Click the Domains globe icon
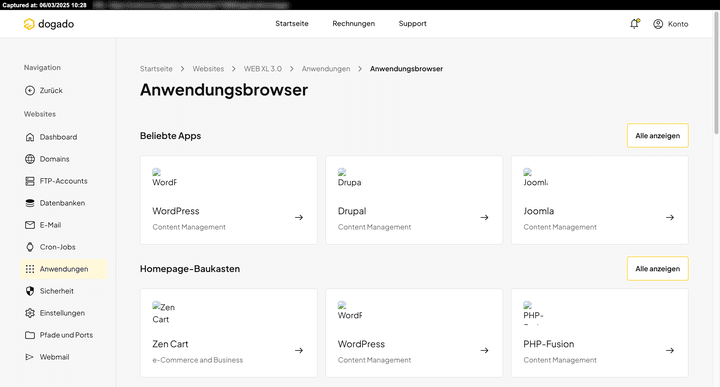Viewport: 720px width, 387px height. coord(30,159)
